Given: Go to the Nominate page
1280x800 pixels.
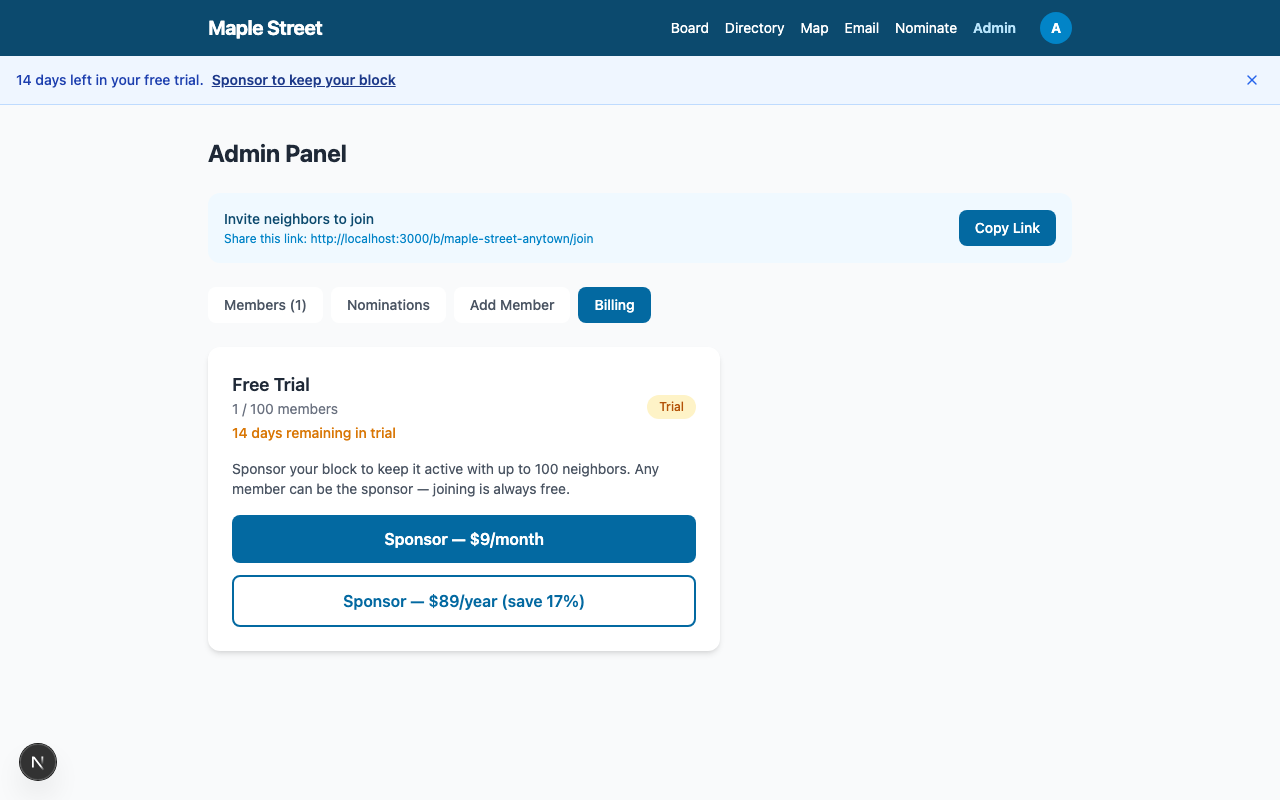Looking at the screenshot, I should pyautogui.click(x=925, y=28).
